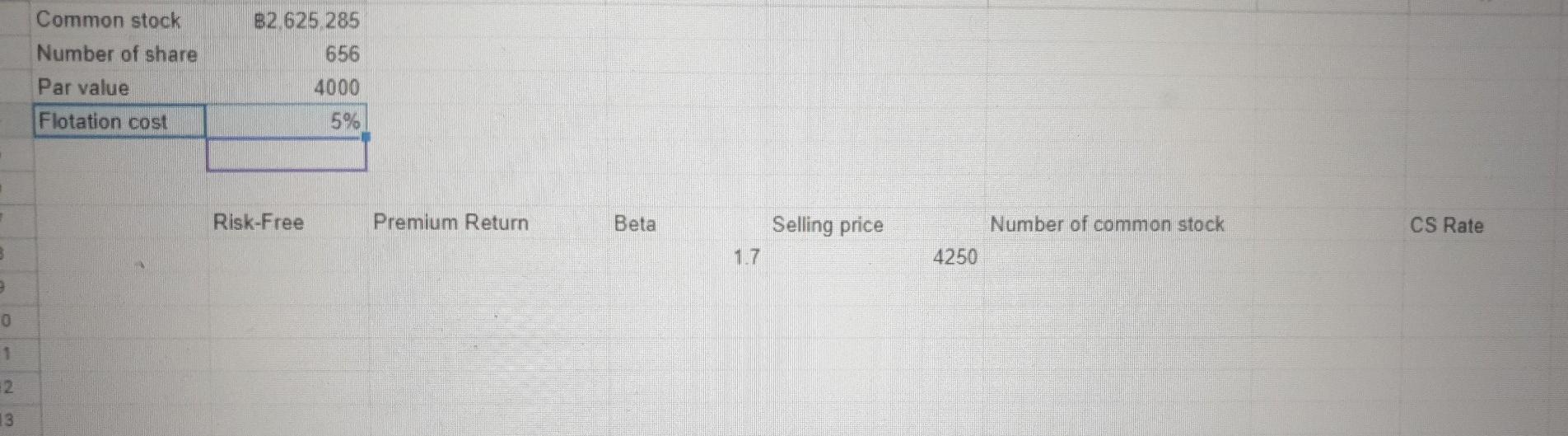The width and height of the screenshot is (1568, 436).
Task: Click the cell containing 656
Action: pyautogui.click(x=342, y=54)
